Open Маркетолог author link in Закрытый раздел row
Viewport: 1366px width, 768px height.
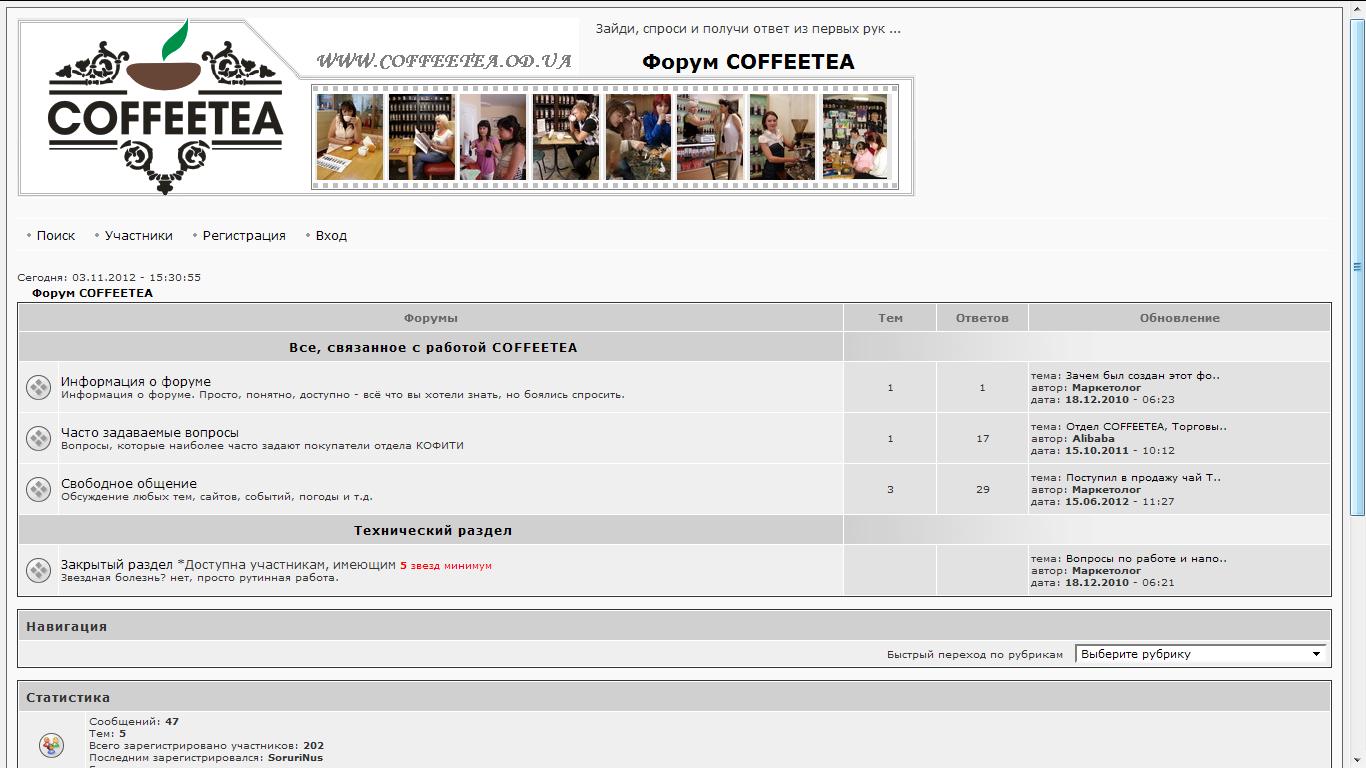(1106, 571)
